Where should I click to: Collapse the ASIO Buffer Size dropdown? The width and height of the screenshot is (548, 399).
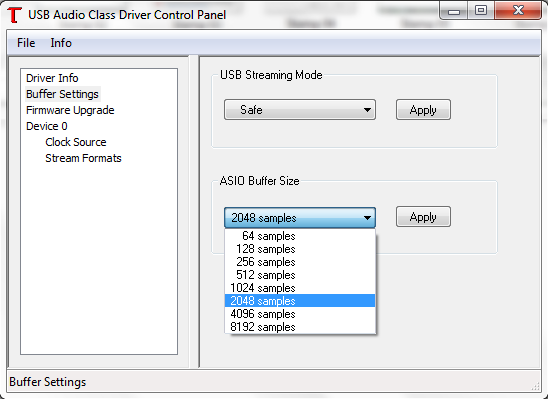point(300,217)
